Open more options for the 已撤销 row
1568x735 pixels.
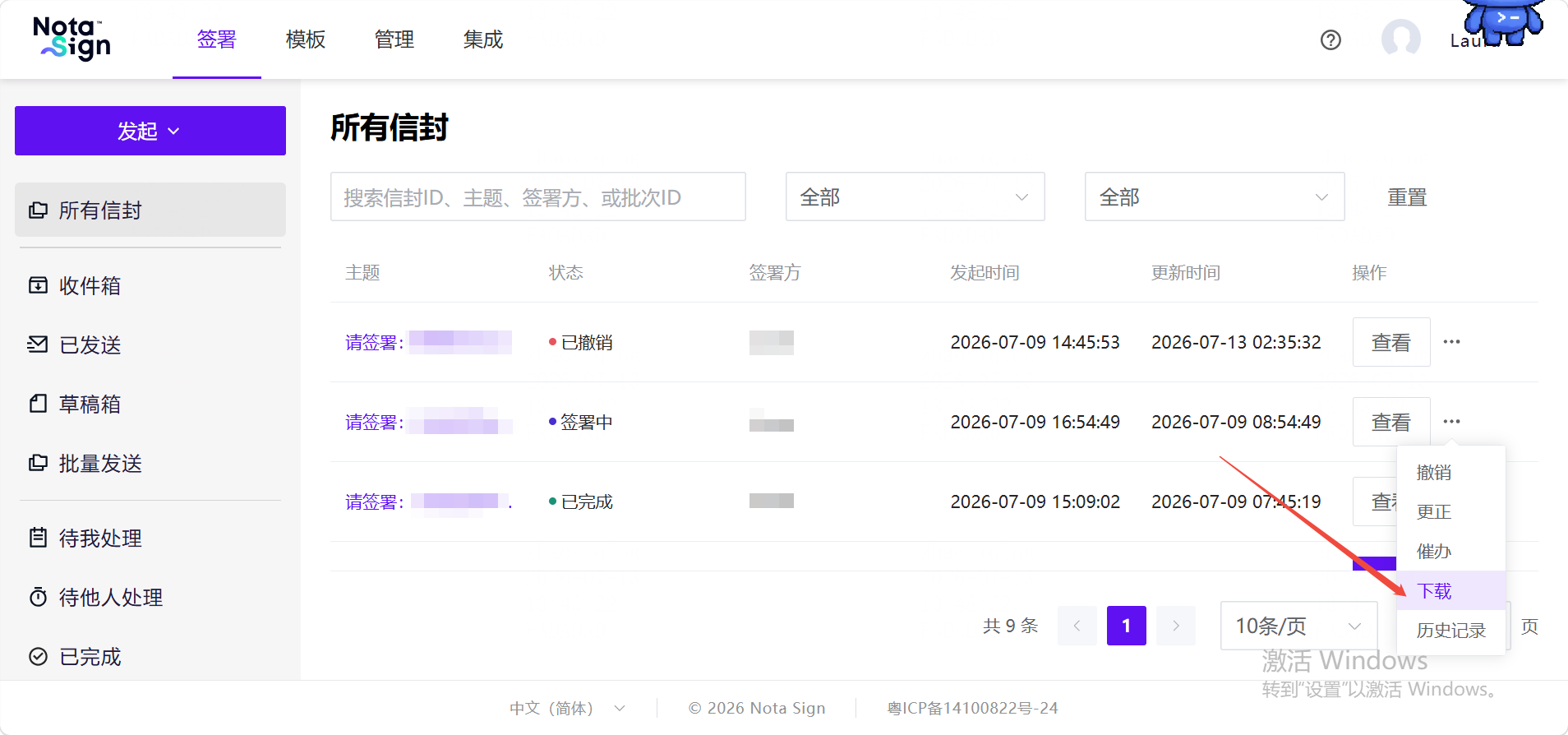pos(1452,342)
